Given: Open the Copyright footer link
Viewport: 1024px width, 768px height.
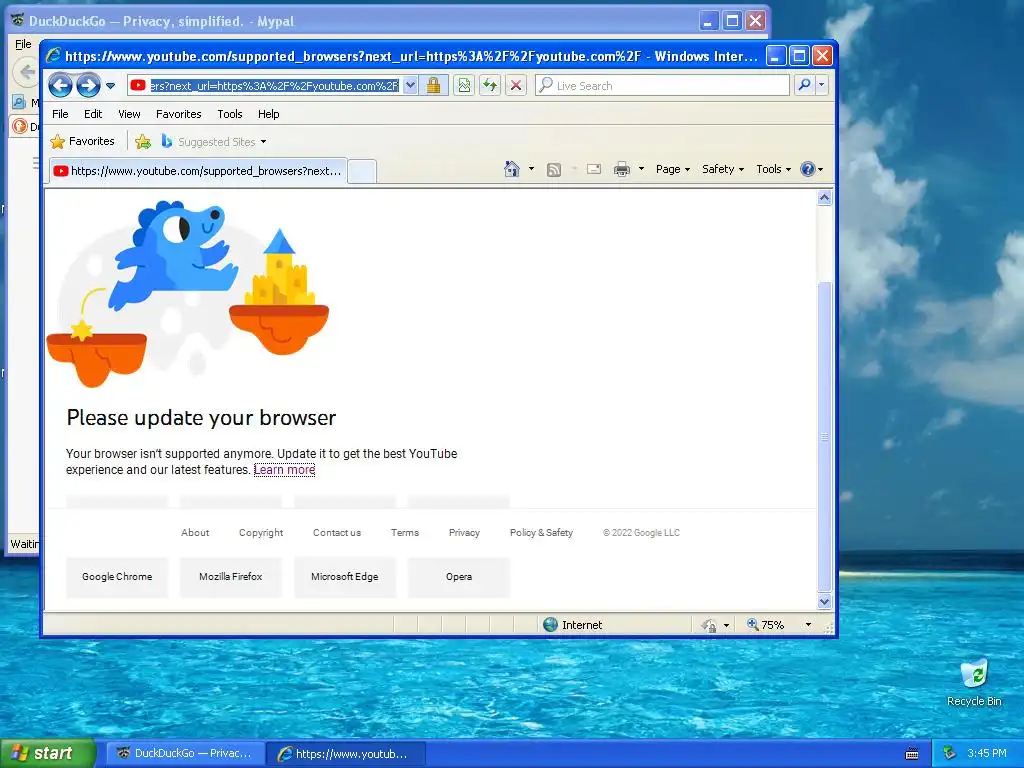Looking at the screenshot, I should [261, 532].
